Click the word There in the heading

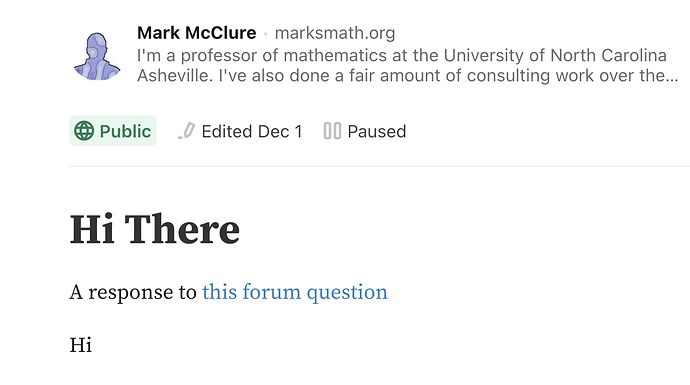coord(182,229)
